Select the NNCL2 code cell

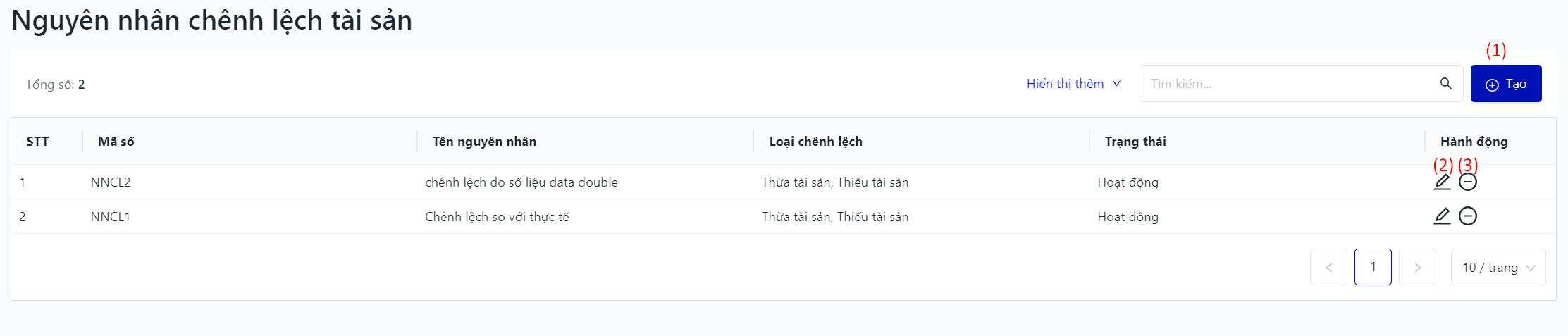tap(111, 182)
